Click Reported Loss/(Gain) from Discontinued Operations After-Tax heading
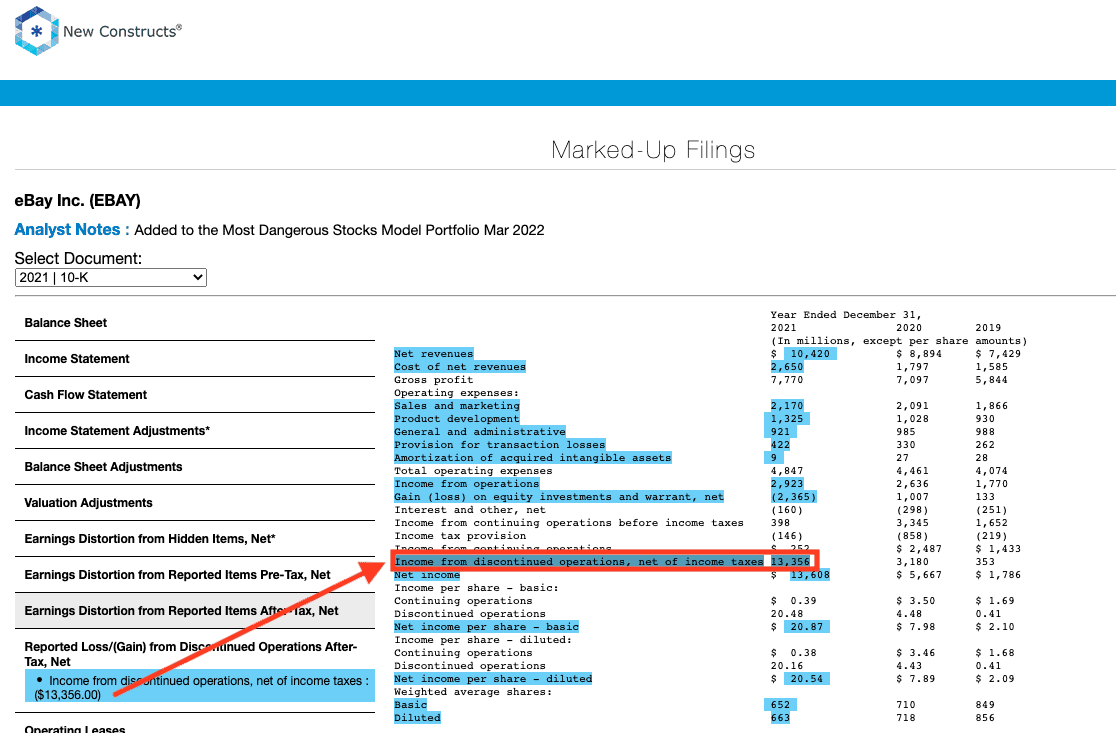1116x733 pixels. pos(191,654)
